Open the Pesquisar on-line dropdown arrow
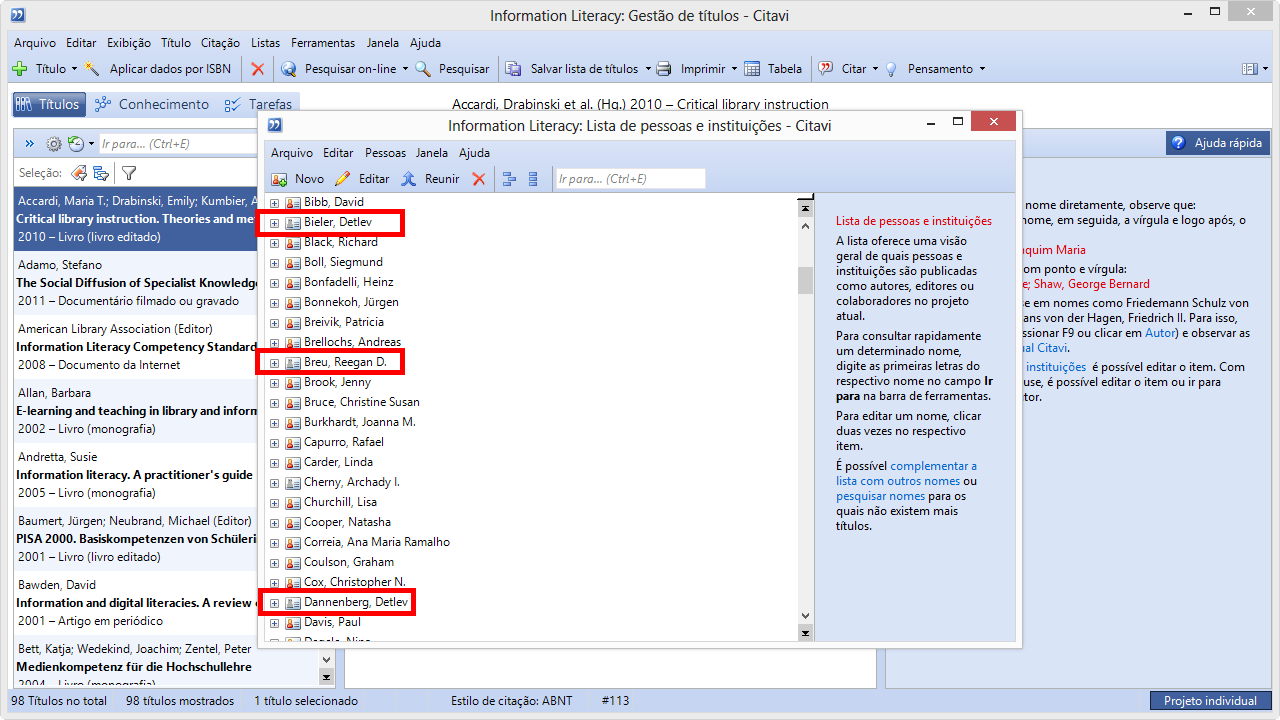1280x720 pixels. (x=405, y=69)
